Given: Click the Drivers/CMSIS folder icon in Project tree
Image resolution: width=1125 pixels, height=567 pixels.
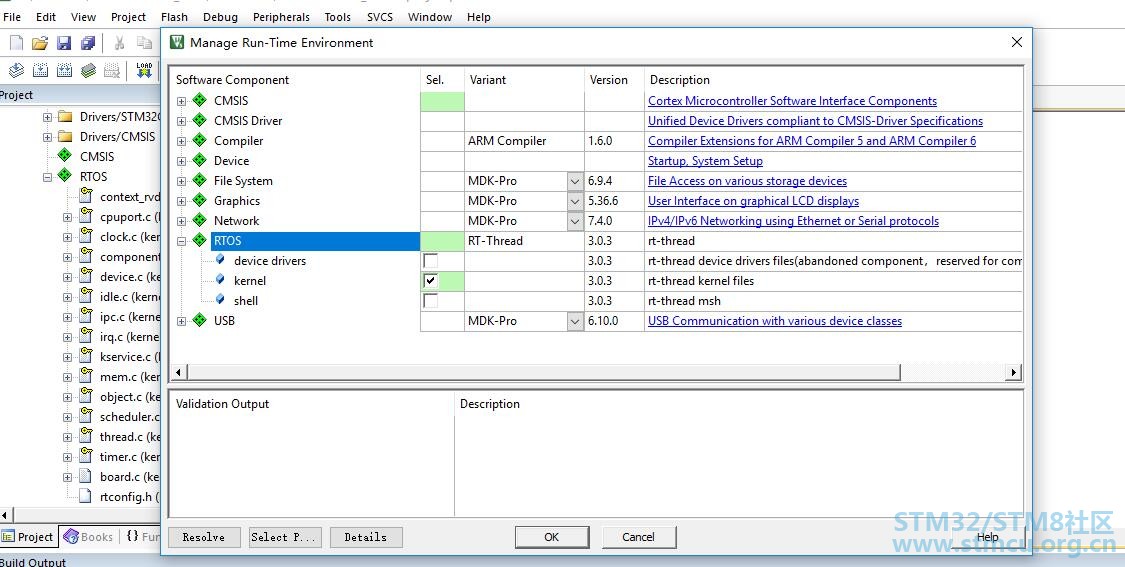Looking at the screenshot, I should 65,136.
